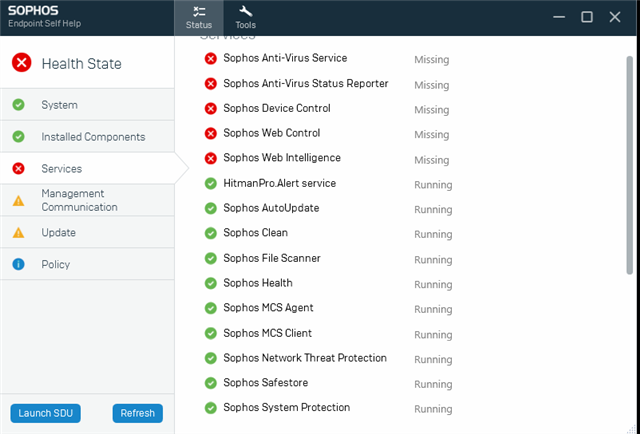Click check icon for Sophos MCS Agent

coord(211,308)
